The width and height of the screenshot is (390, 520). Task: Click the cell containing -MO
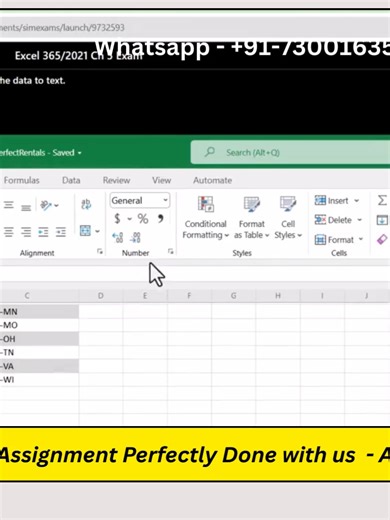(x=39, y=325)
